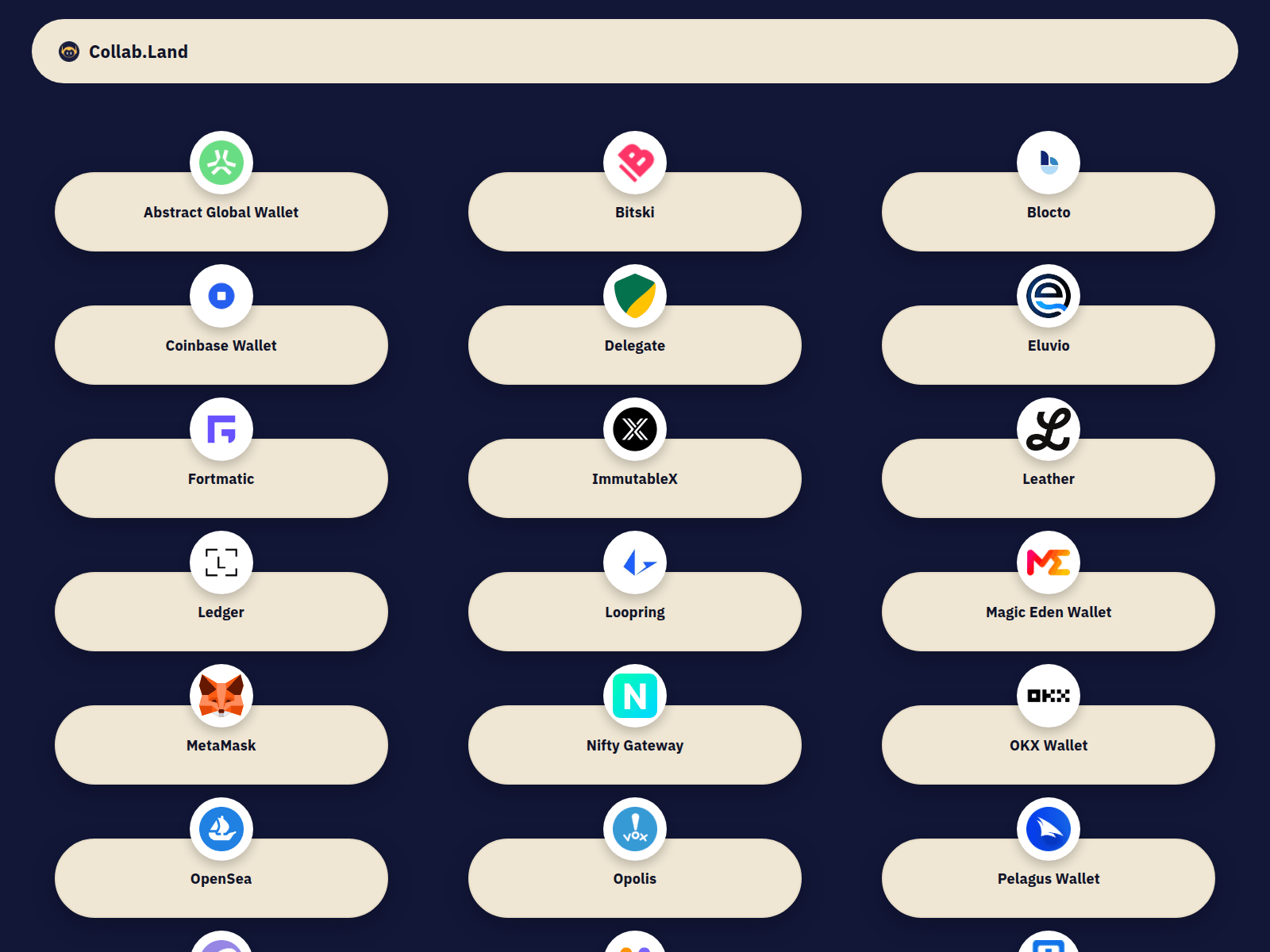
Task: Open the Collab.Land header title
Action: coord(138,52)
